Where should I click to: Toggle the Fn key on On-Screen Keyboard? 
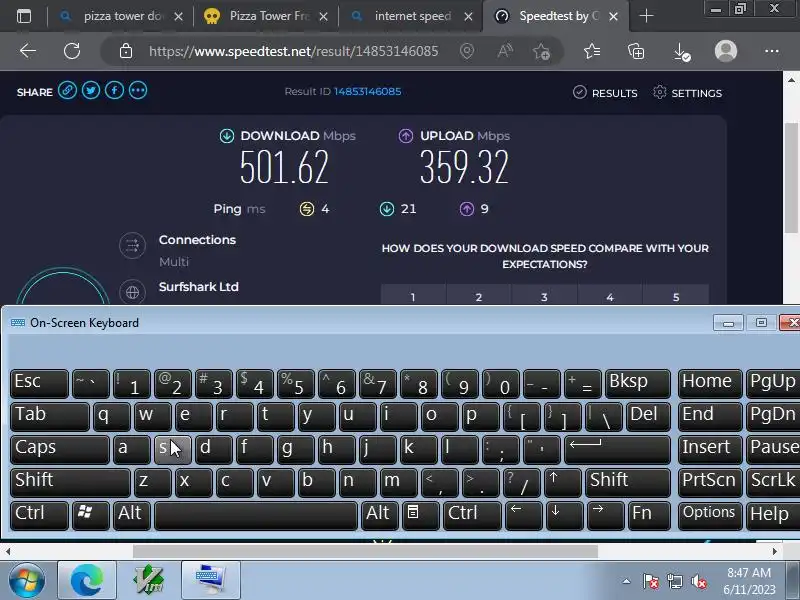pyautogui.click(x=648, y=515)
